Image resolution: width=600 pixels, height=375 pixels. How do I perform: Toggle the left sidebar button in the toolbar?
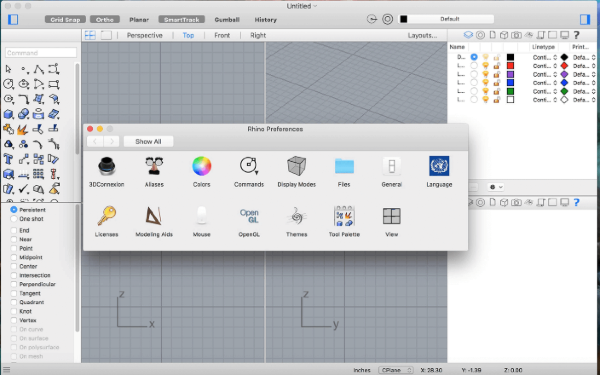click(13, 20)
